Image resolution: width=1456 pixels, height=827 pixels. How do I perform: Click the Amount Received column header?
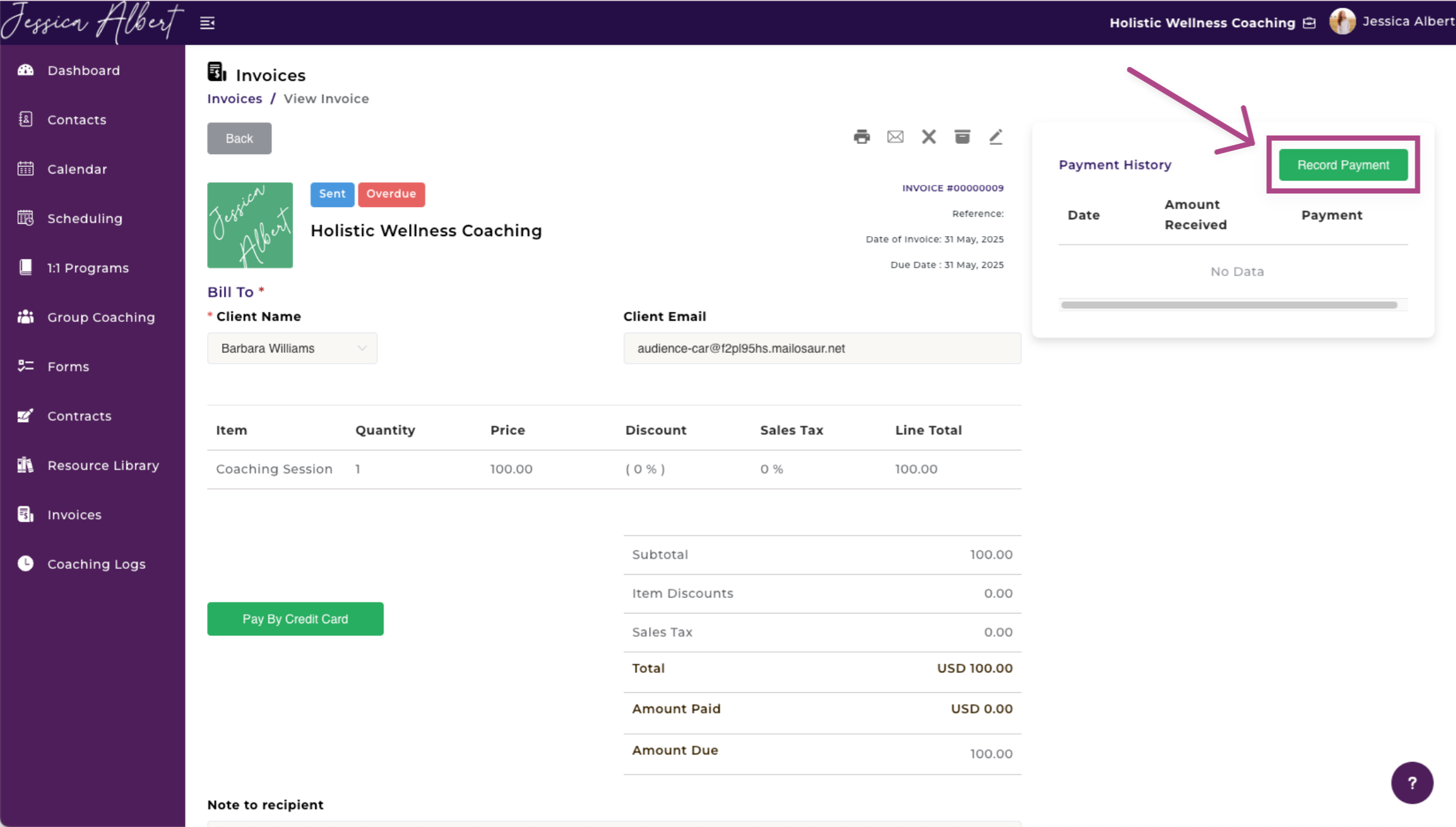[1195, 215]
